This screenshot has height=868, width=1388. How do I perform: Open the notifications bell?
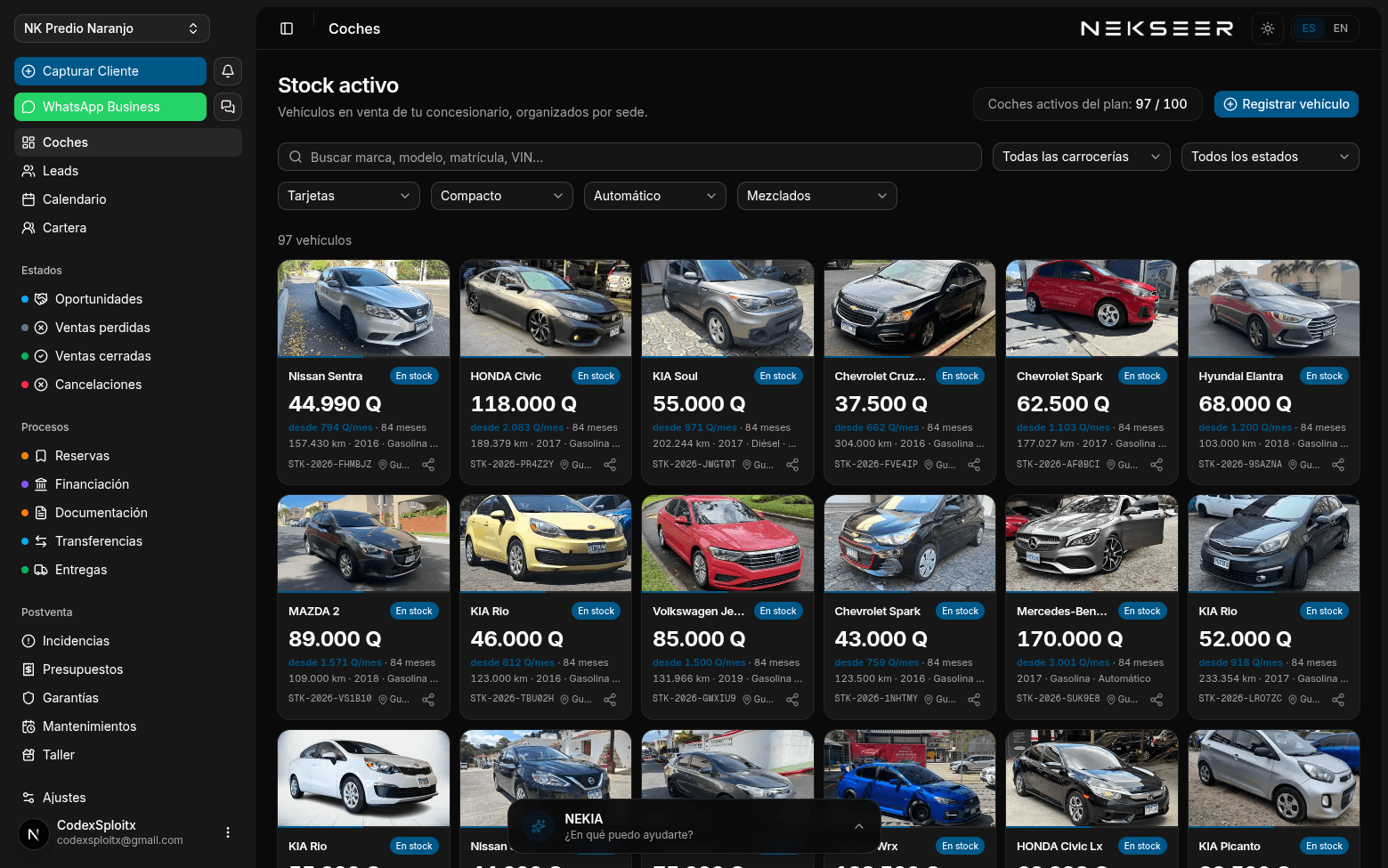click(x=228, y=71)
